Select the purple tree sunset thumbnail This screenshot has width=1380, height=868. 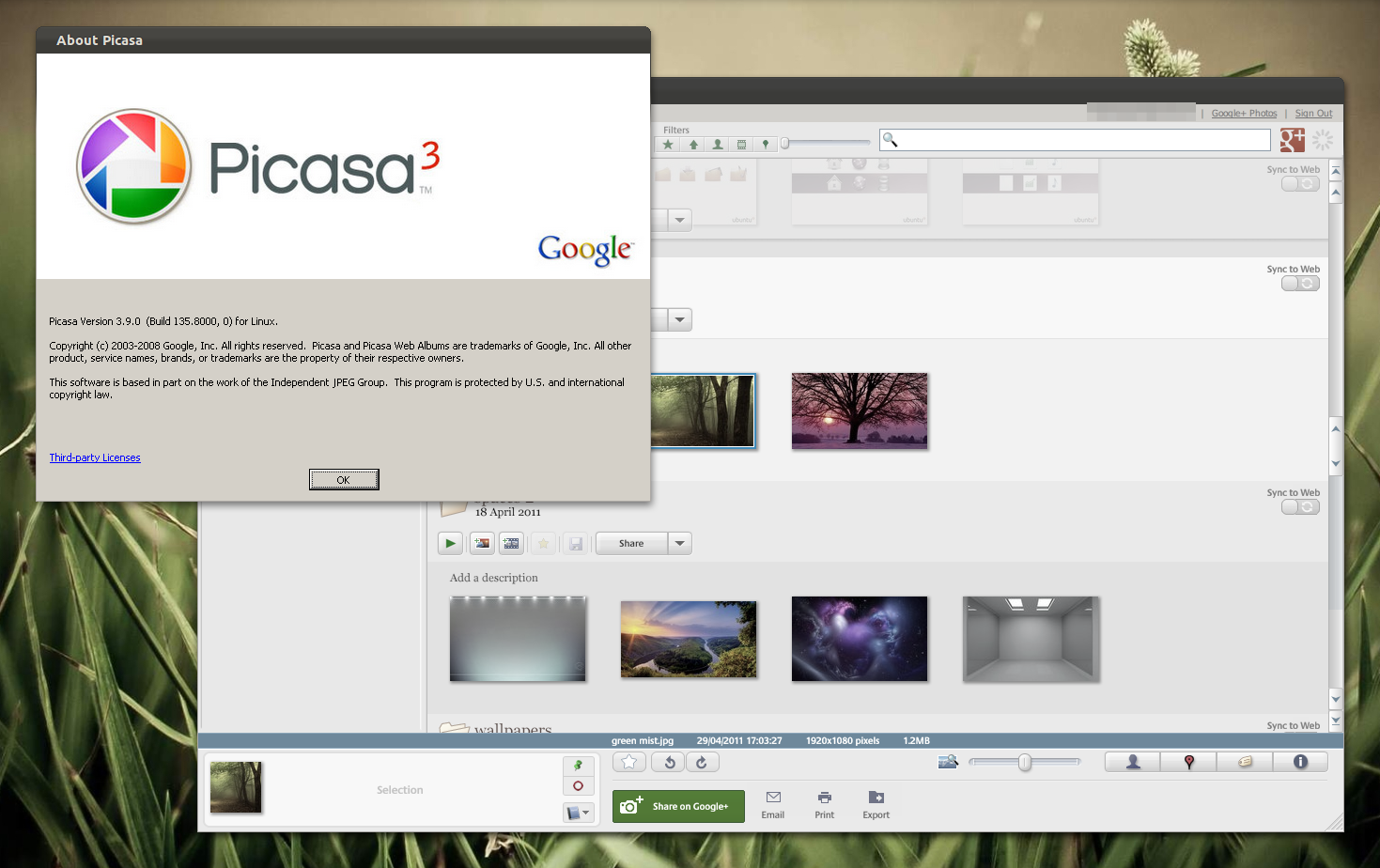tap(860, 411)
